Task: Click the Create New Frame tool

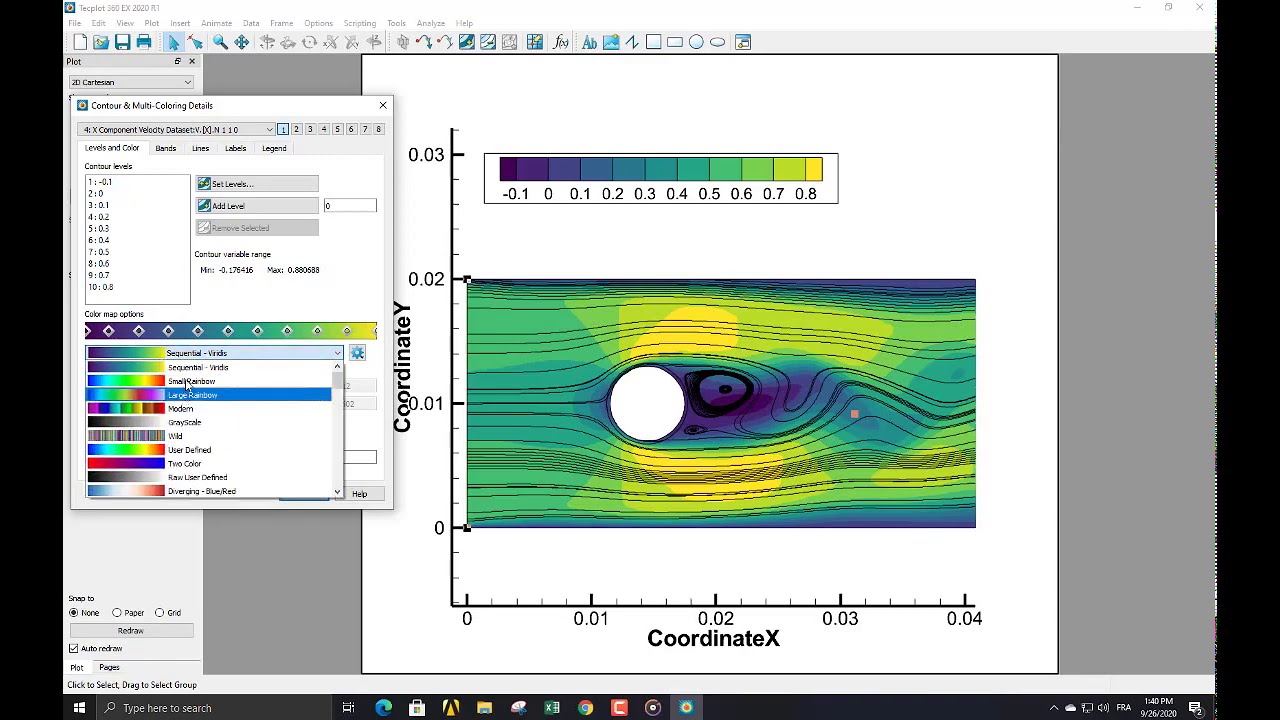Action: coord(743,42)
